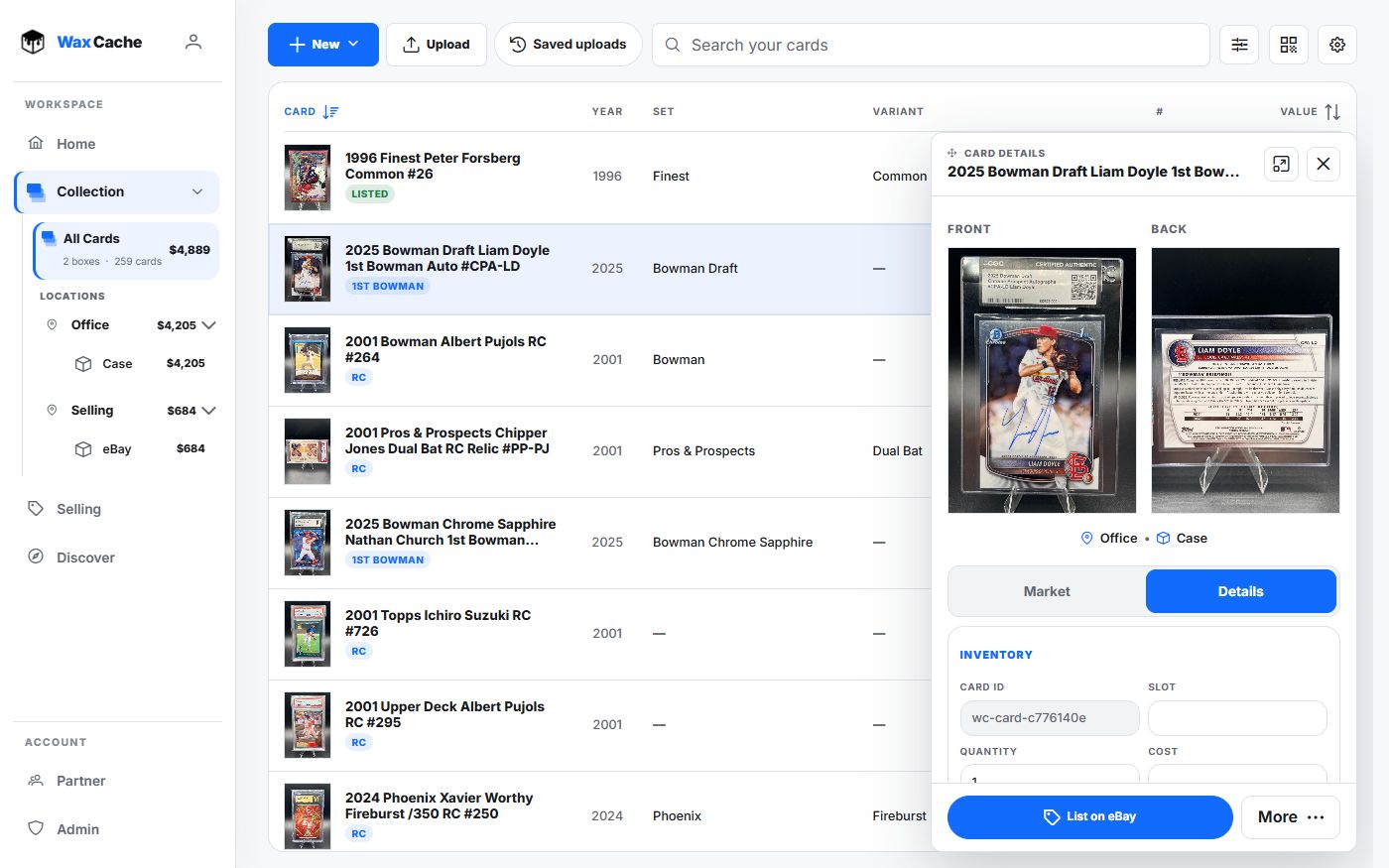Viewport: 1389px width, 868px height.
Task: Open the filter options icon
Action: point(1239,45)
